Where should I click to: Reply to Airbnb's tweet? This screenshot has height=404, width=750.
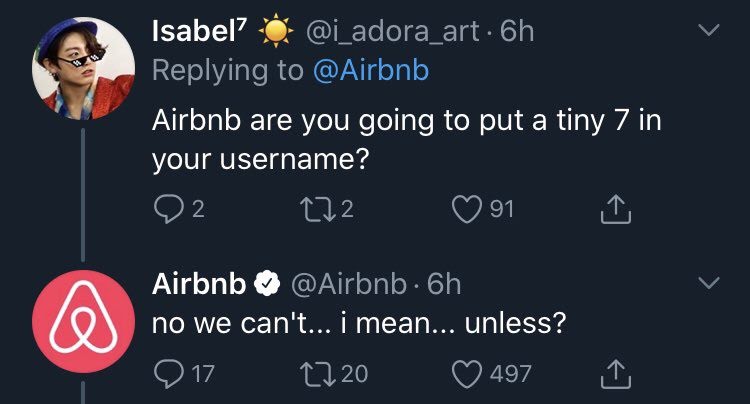click(165, 374)
